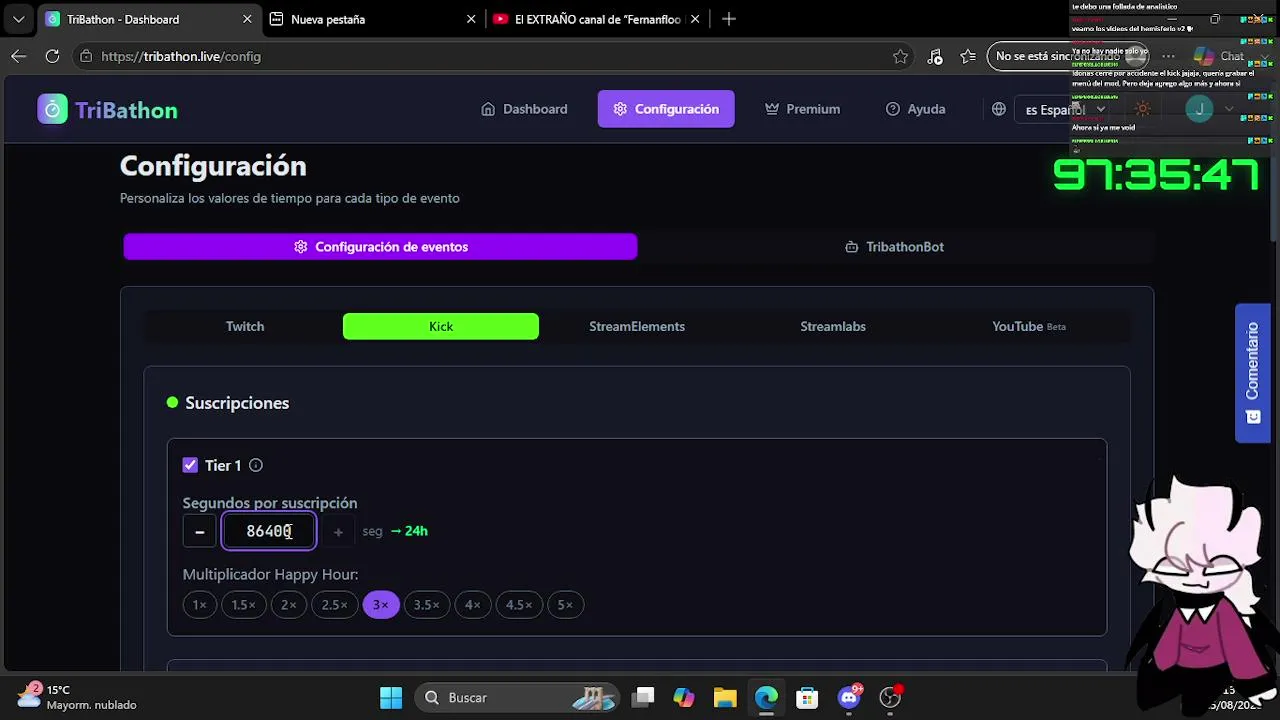
Task: Open the Comentario feedback side button
Action: tap(1252, 372)
